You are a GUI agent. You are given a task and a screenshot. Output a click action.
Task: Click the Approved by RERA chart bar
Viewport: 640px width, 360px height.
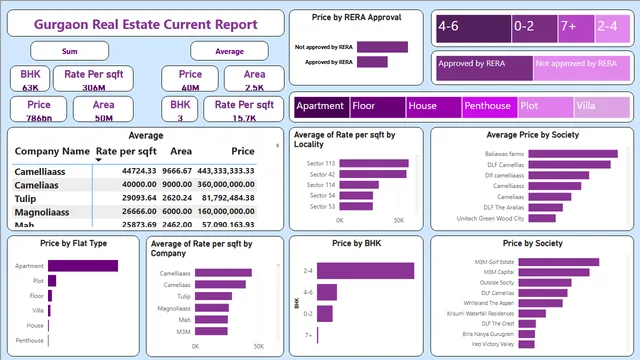[372, 62]
